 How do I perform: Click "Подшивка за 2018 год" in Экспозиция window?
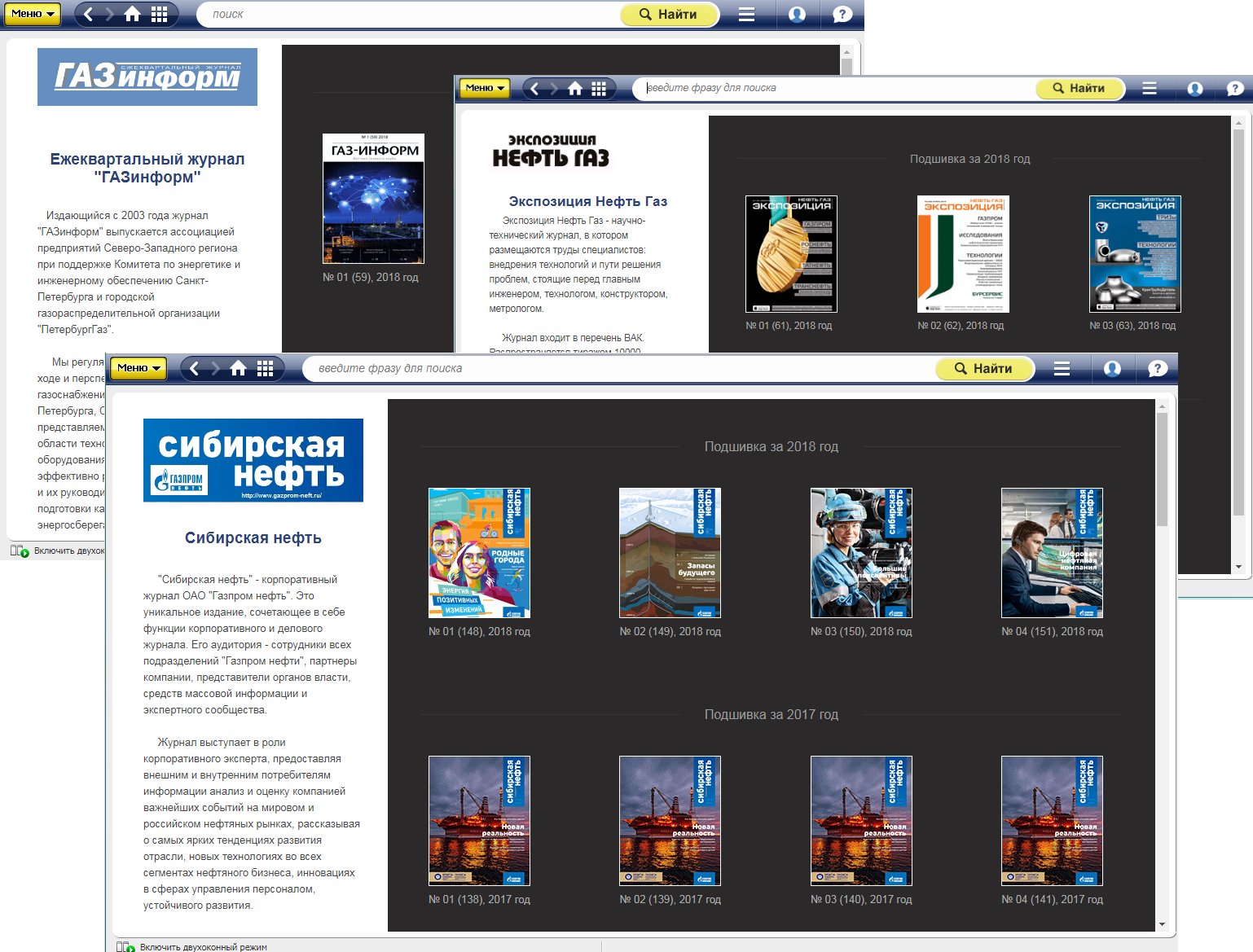tap(970, 159)
